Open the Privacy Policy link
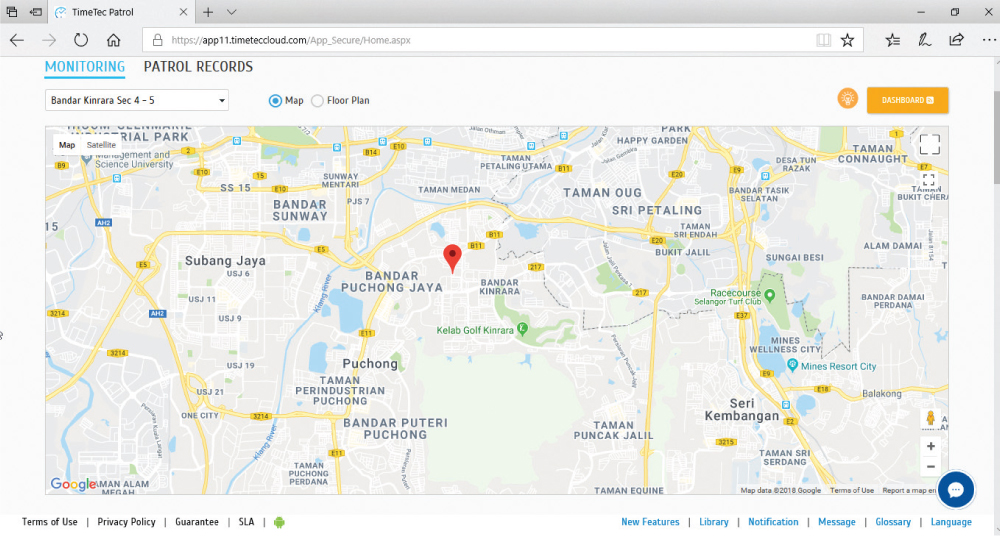The image size is (1000, 536). pos(126,522)
